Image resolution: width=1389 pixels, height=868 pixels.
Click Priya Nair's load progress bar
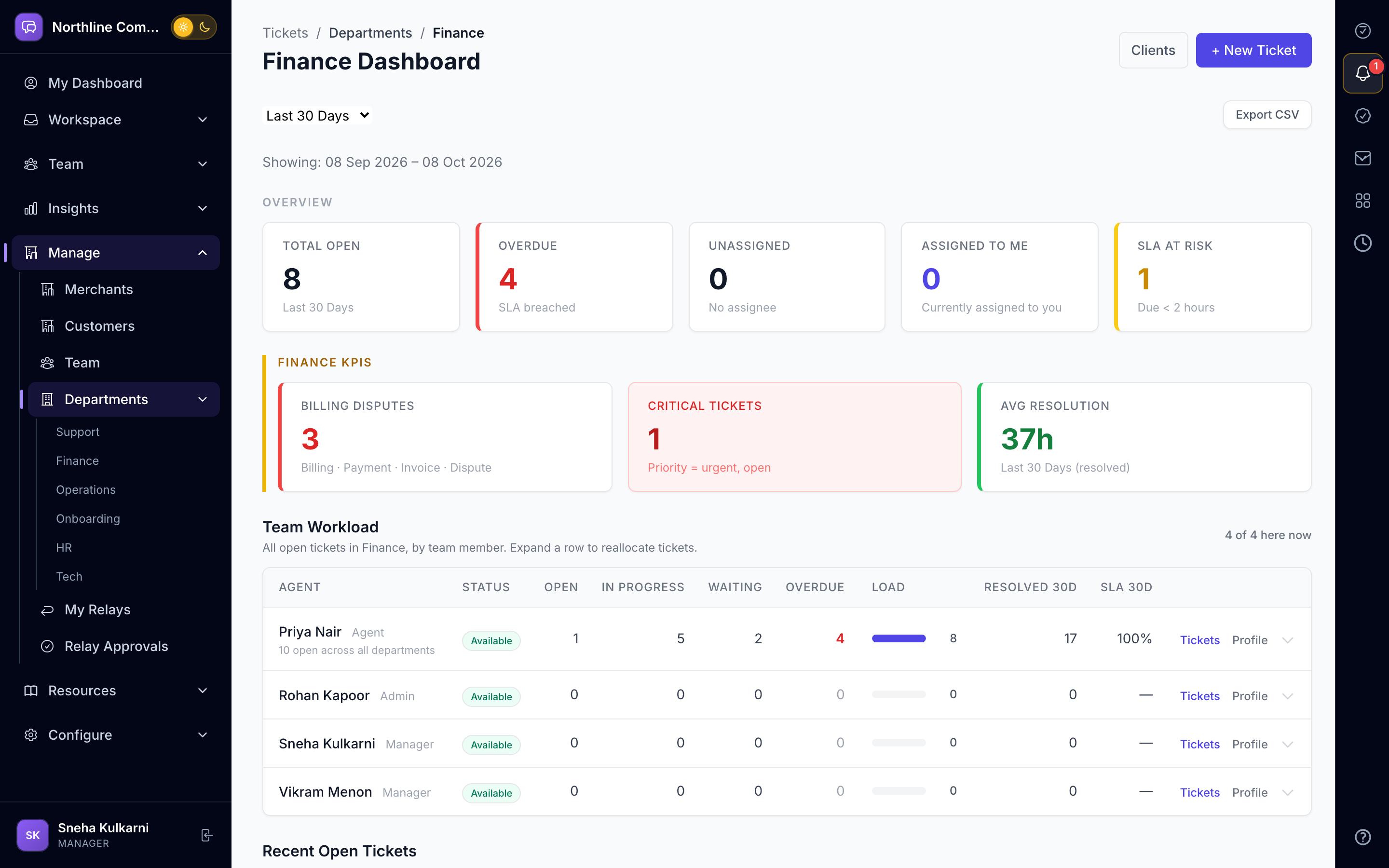click(898, 638)
